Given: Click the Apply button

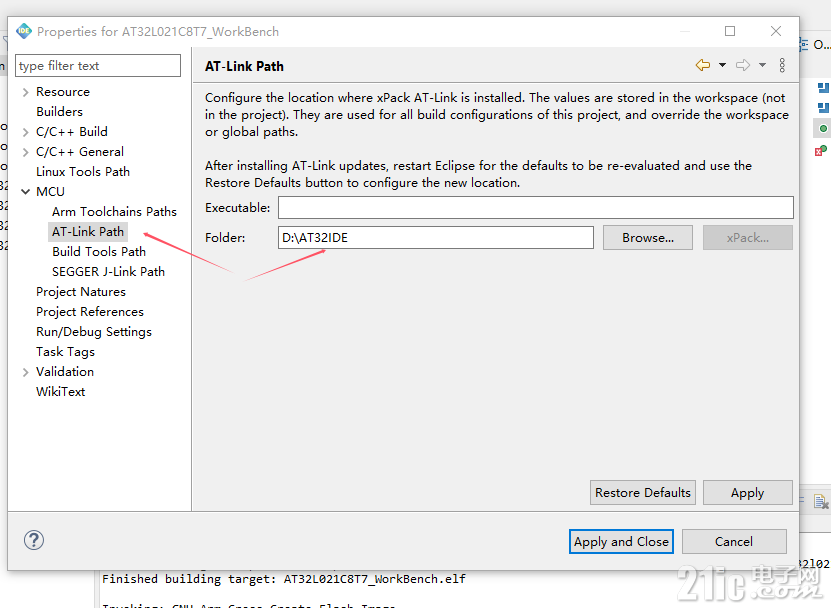Looking at the screenshot, I should point(748,492).
